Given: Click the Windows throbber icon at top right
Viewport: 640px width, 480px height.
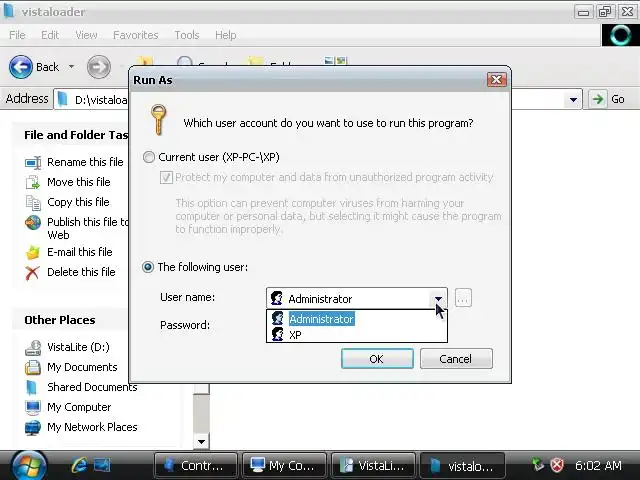Looking at the screenshot, I should [620, 35].
